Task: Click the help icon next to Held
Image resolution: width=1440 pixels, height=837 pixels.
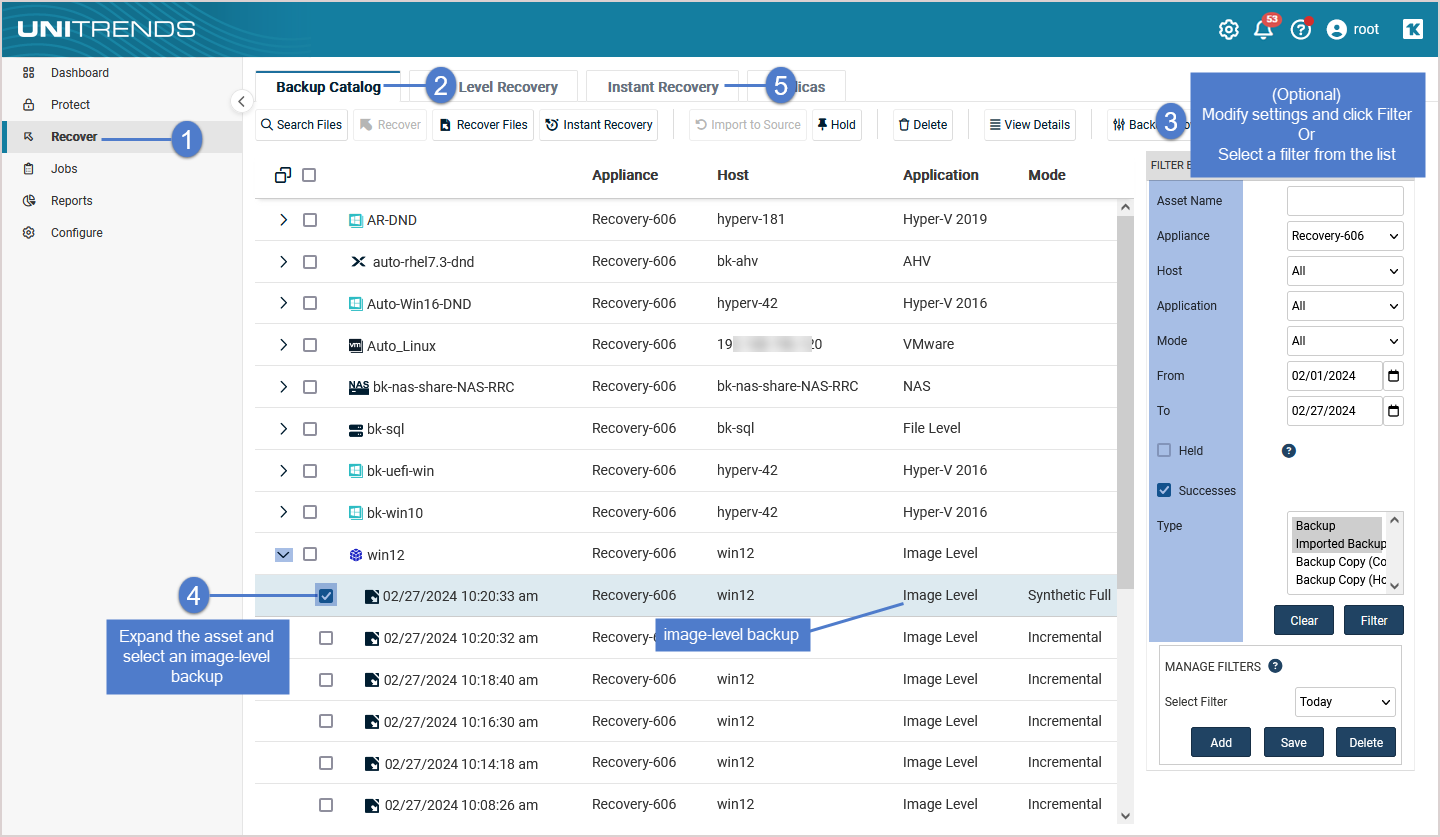Action: [x=1289, y=451]
